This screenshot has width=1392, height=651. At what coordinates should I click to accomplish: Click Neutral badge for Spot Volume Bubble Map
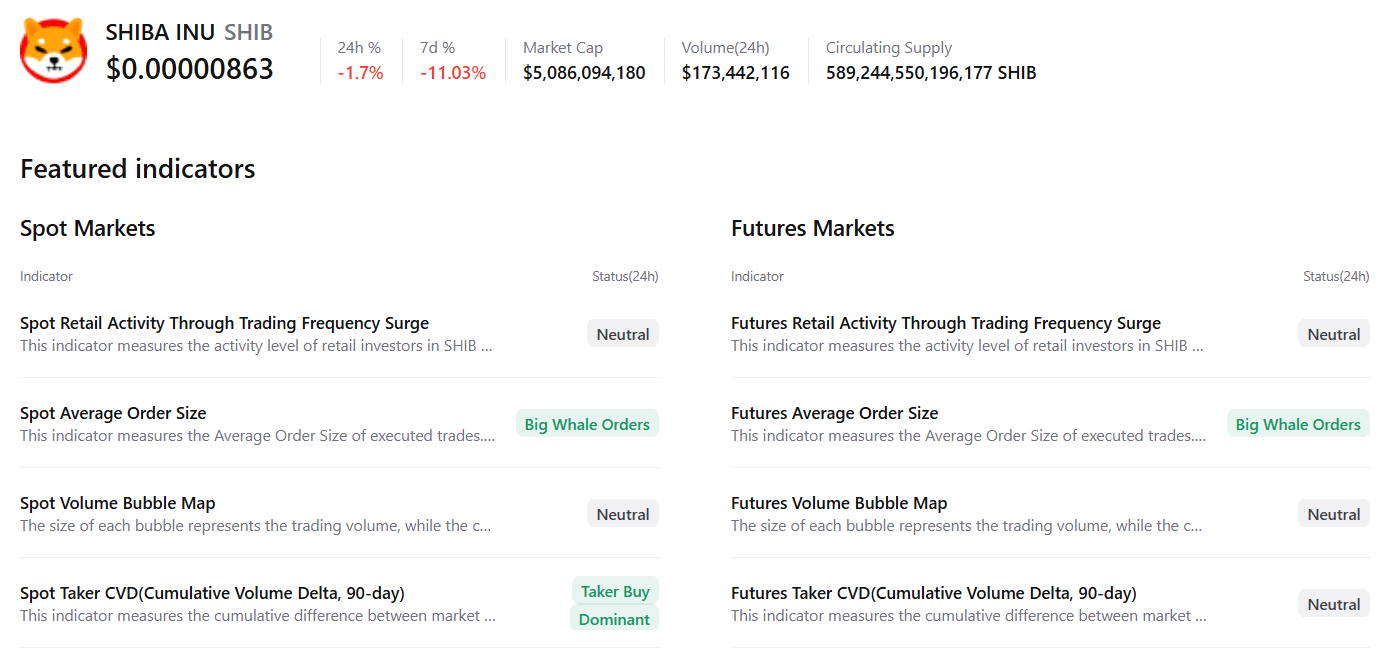tap(622, 514)
